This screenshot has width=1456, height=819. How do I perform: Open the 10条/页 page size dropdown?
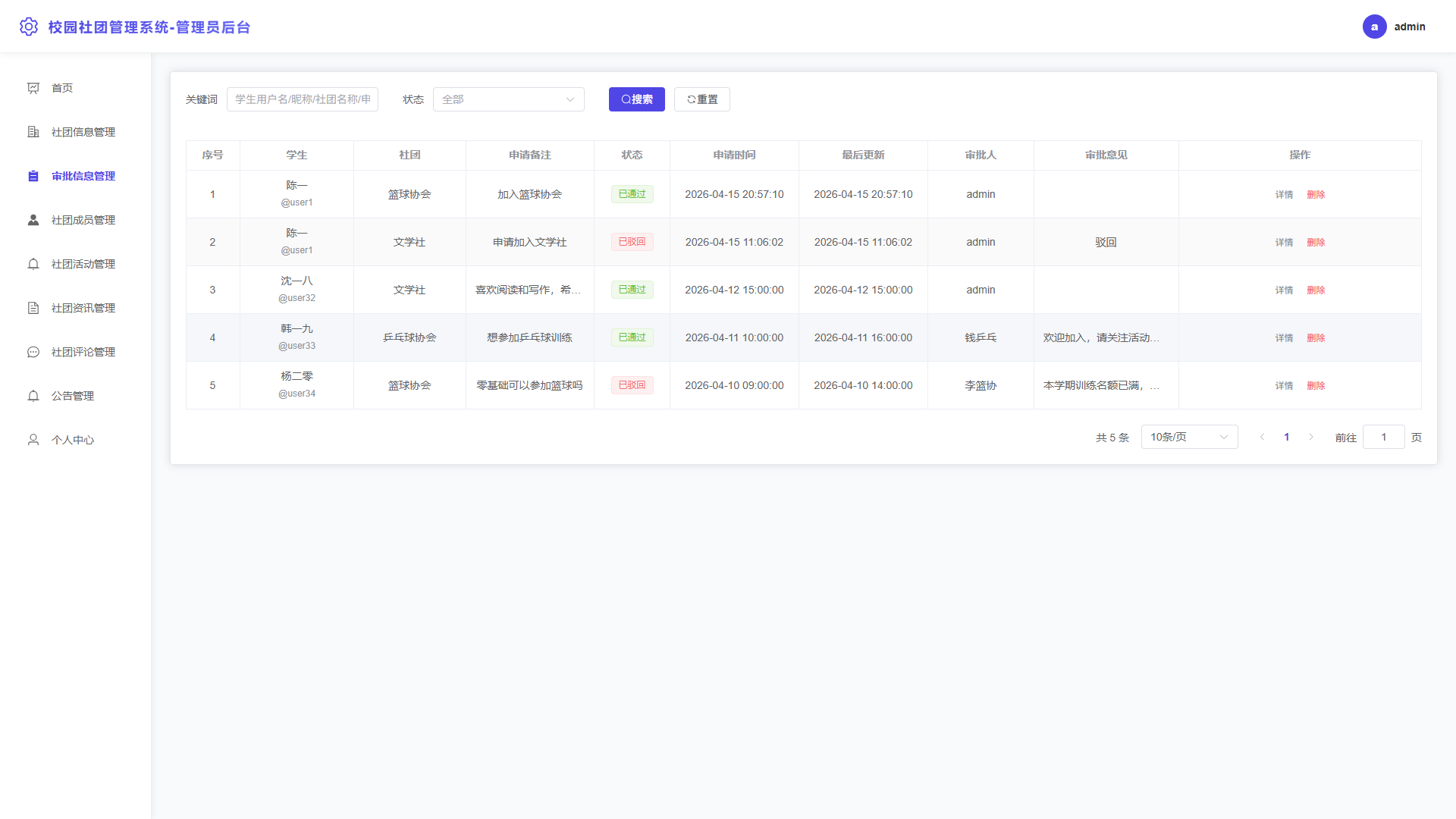tap(1189, 437)
